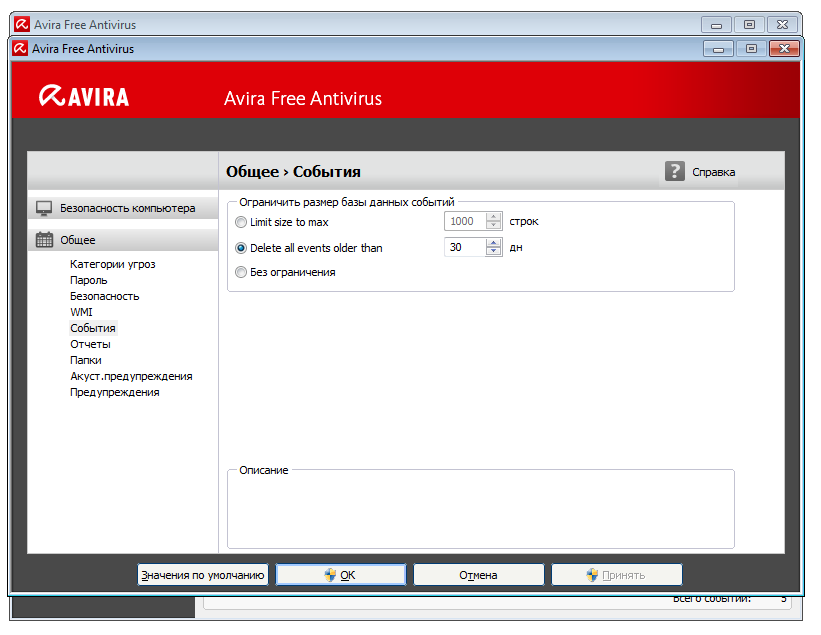Image resolution: width=821 pixels, height=635 pixels.
Task: Maximize the front Avira configuration window
Action: [751, 49]
